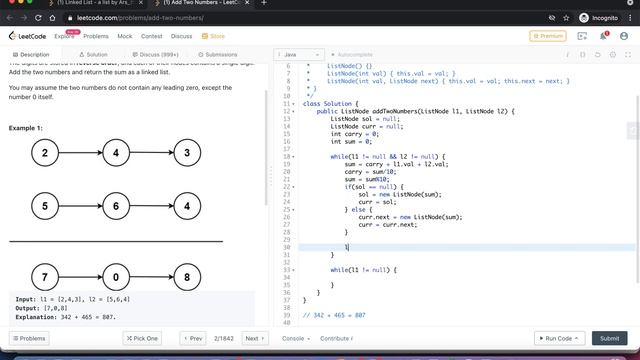Go to the Prev problem
640x360 pixels.
click(x=193, y=338)
